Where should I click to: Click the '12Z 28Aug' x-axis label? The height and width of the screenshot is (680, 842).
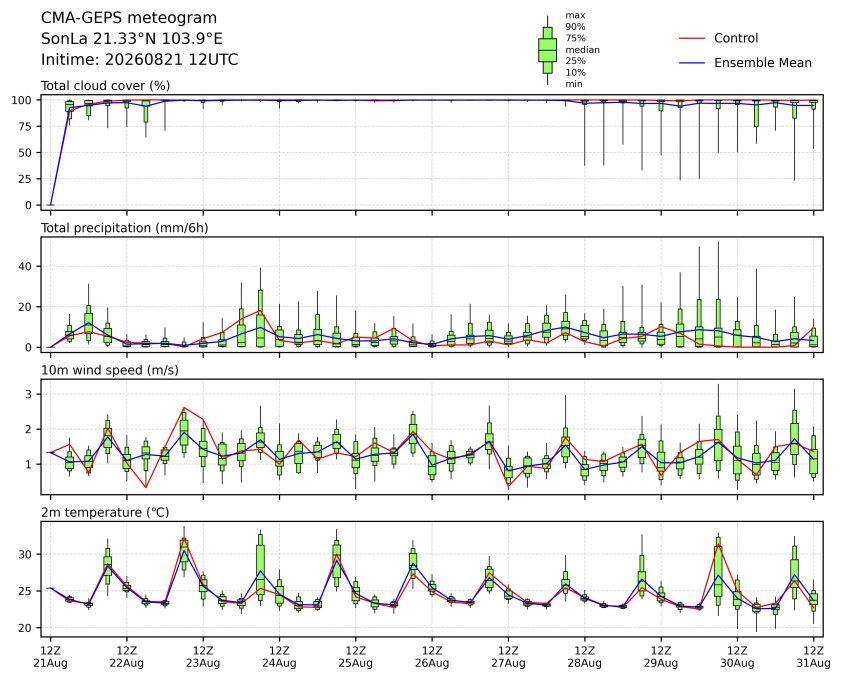click(x=584, y=657)
